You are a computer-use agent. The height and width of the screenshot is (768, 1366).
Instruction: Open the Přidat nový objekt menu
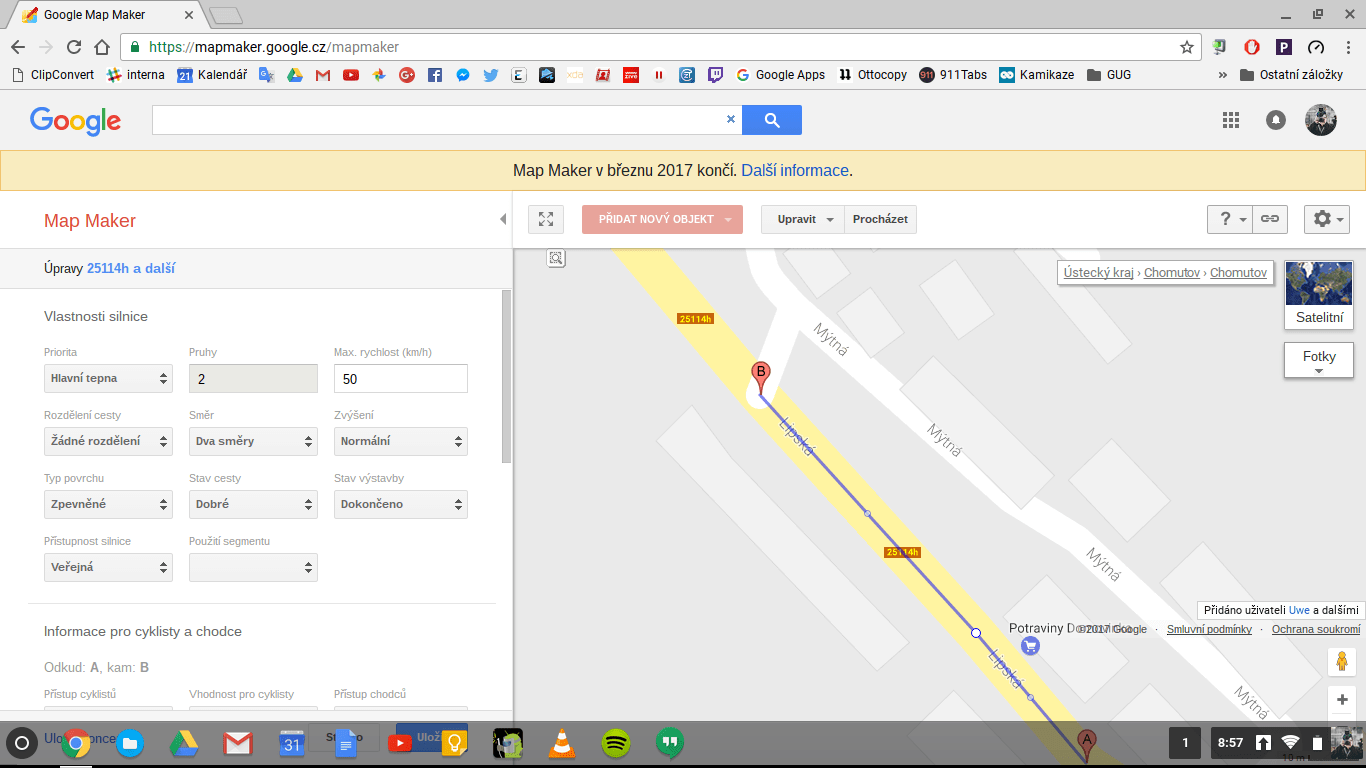click(x=662, y=219)
